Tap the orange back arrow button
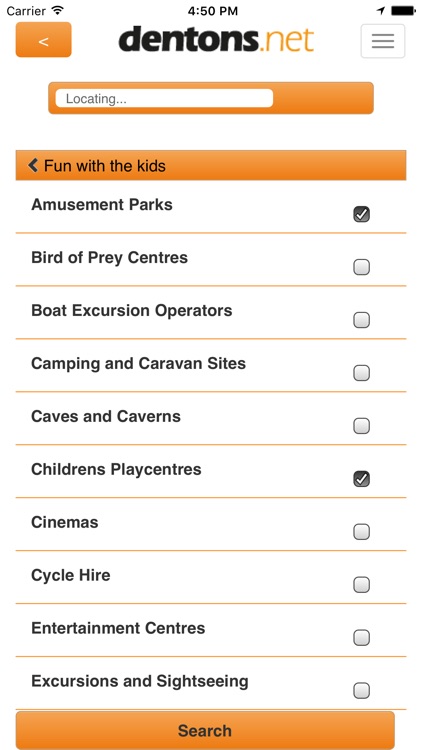 coord(44,40)
